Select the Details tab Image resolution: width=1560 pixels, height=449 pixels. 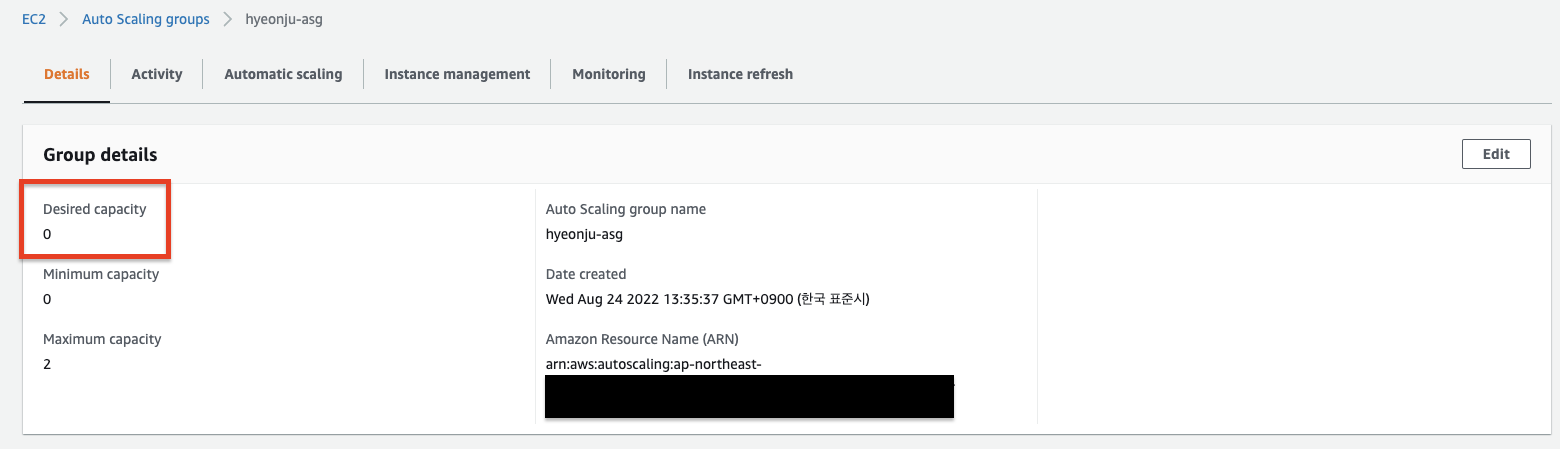(x=67, y=74)
